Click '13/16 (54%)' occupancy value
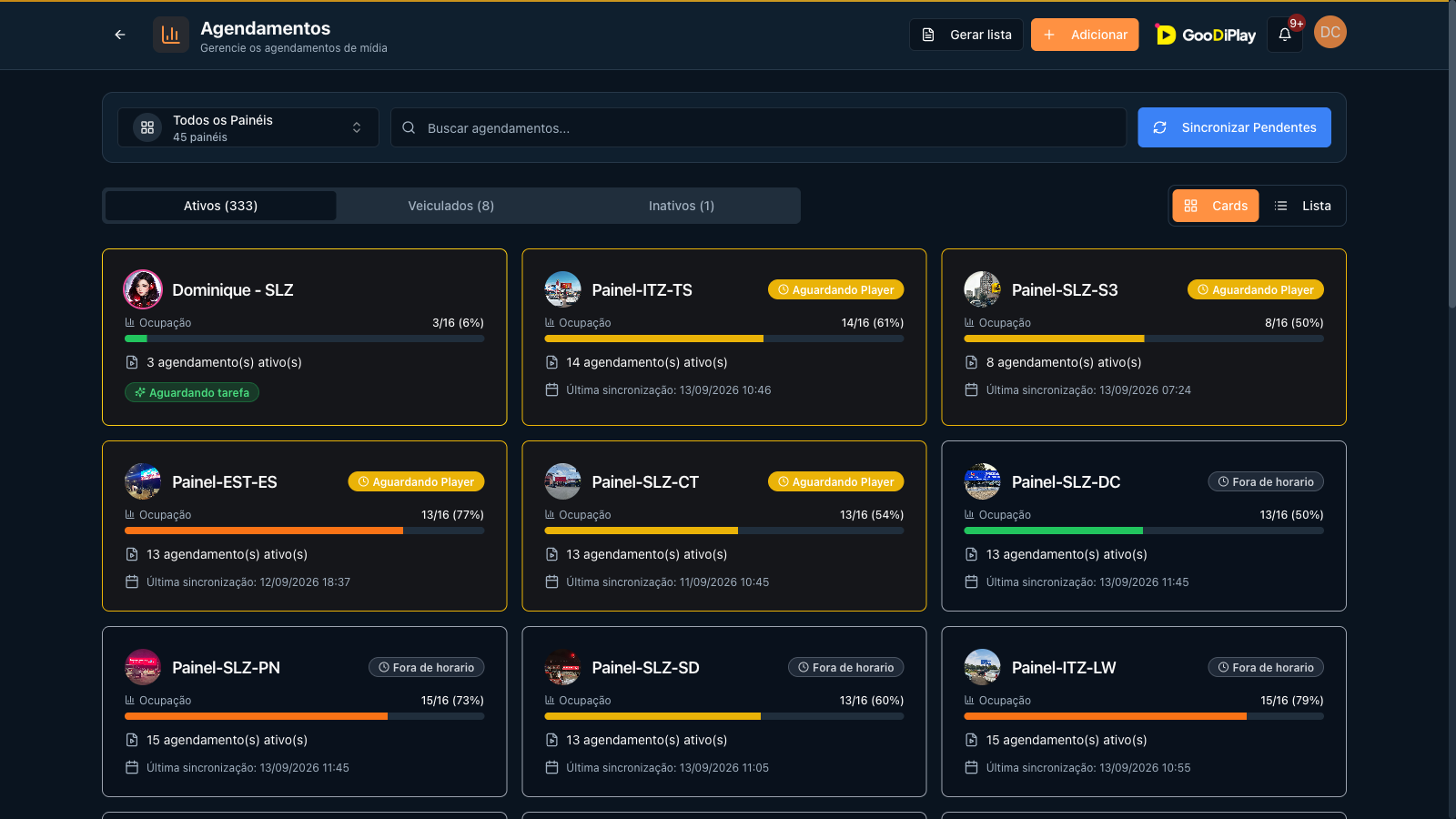Image resolution: width=1456 pixels, height=819 pixels. pyautogui.click(x=872, y=514)
